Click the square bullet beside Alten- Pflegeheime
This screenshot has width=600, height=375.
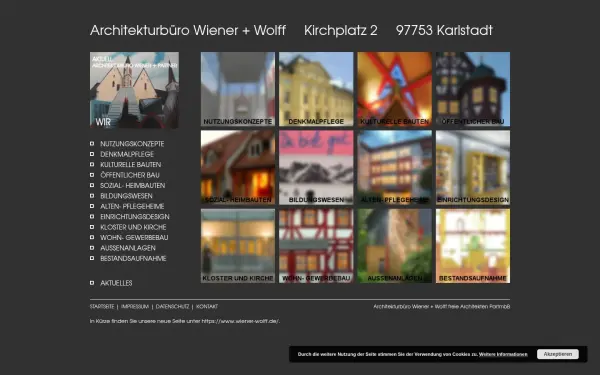(92, 206)
